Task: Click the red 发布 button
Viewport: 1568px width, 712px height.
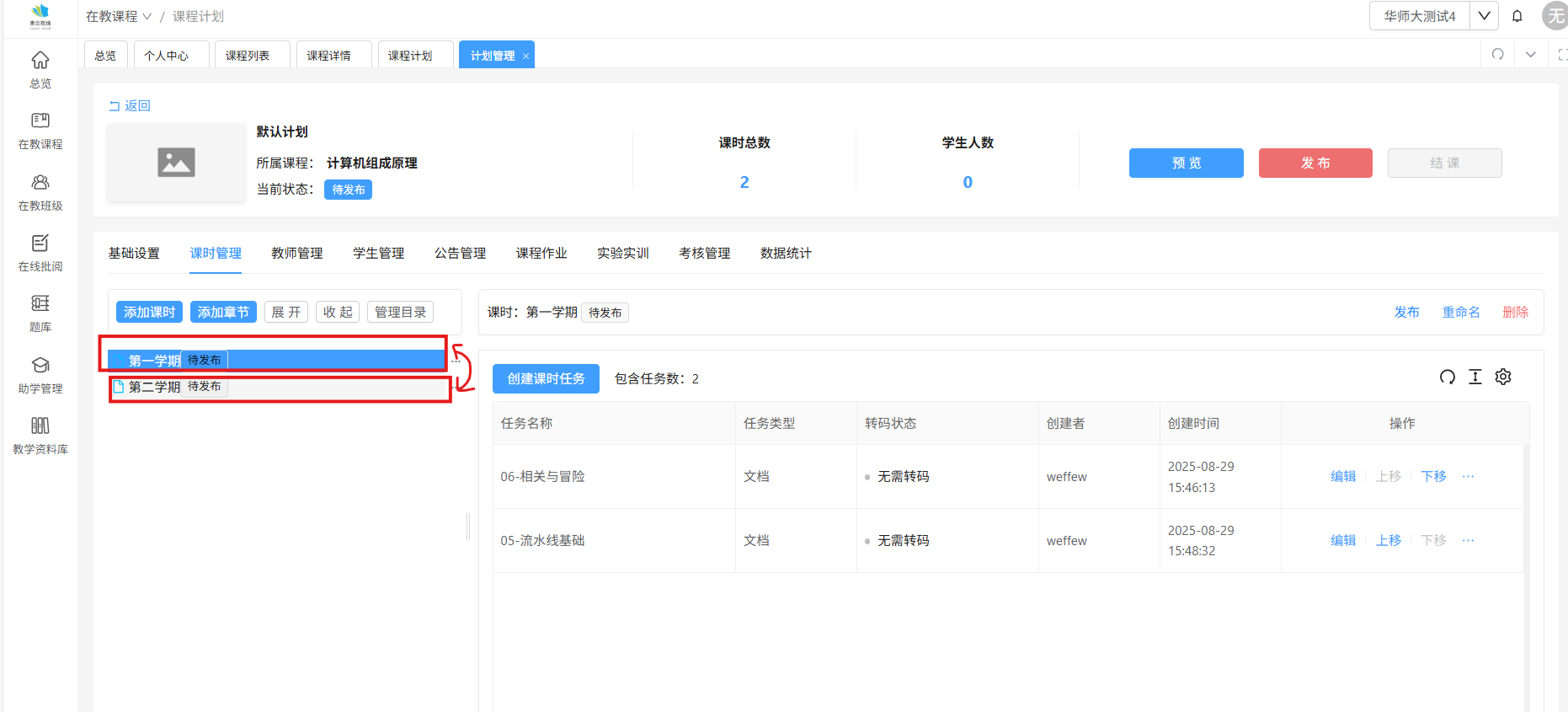Action: [1315, 163]
